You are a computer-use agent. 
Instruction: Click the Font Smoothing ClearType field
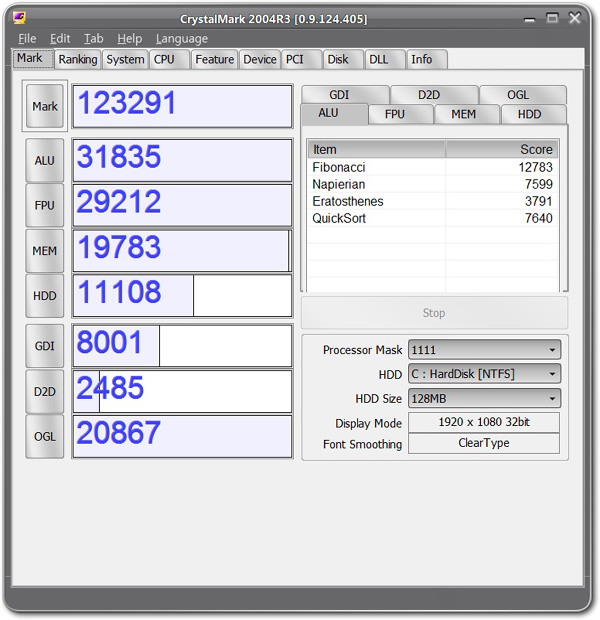tap(484, 443)
